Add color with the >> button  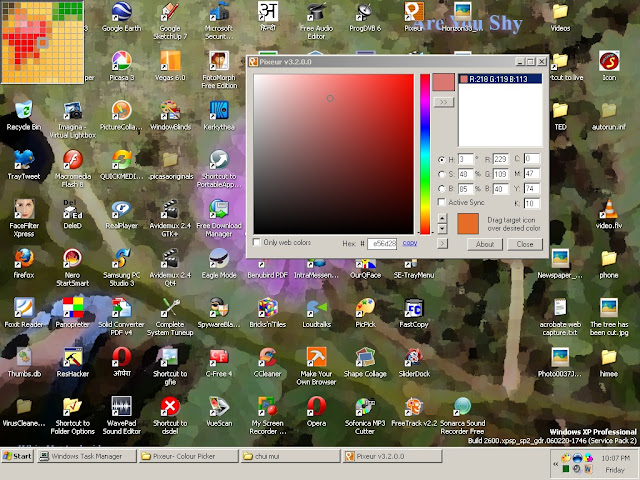pyautogui.click(x=444, y=102)
